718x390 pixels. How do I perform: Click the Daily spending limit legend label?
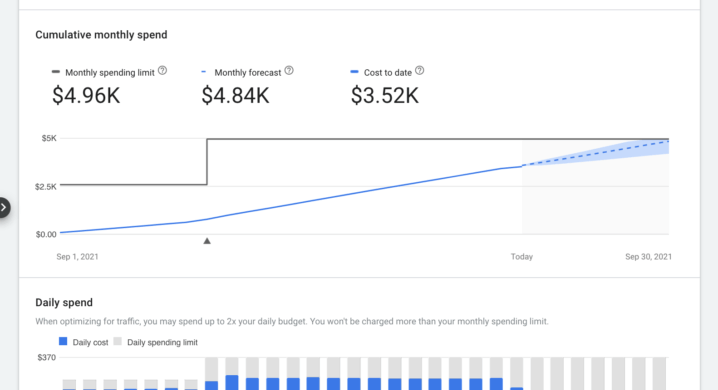(x=163, y=342)
